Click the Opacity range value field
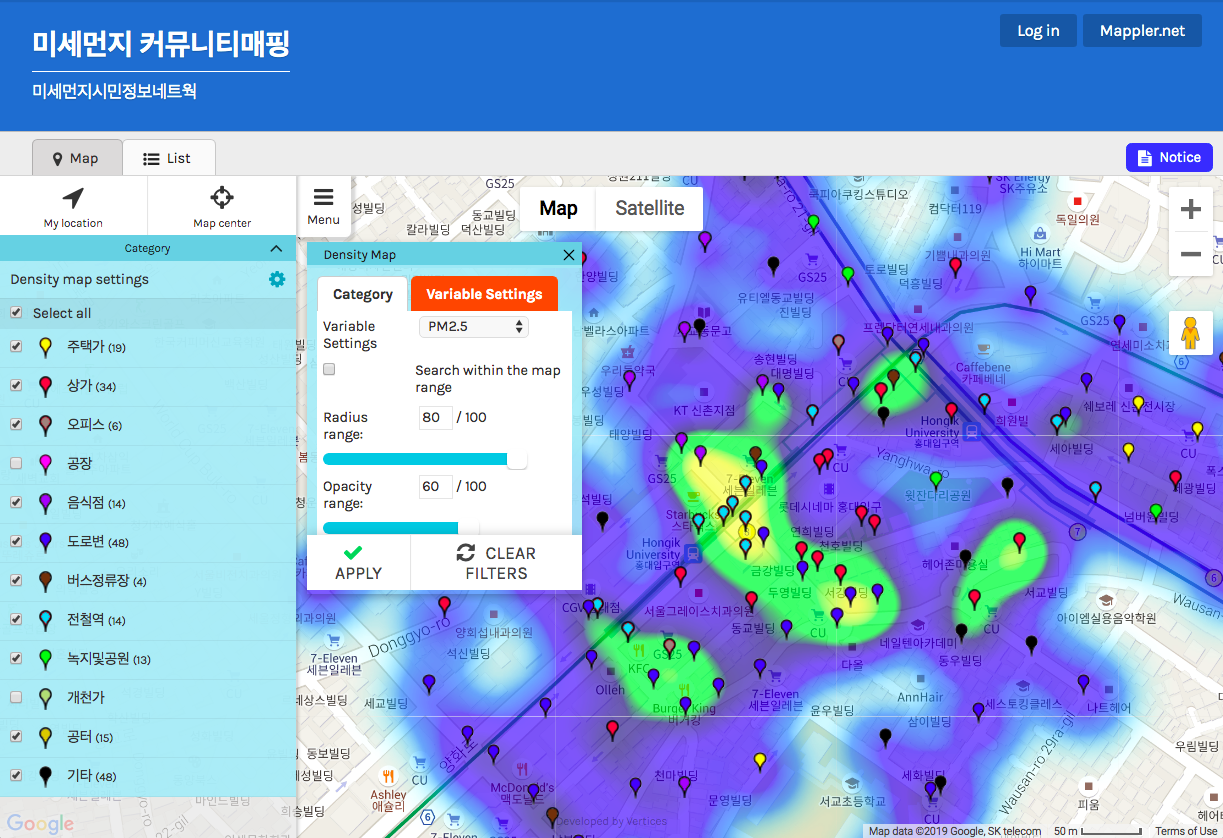The image size is (1223, 838). tap(435, 487)
